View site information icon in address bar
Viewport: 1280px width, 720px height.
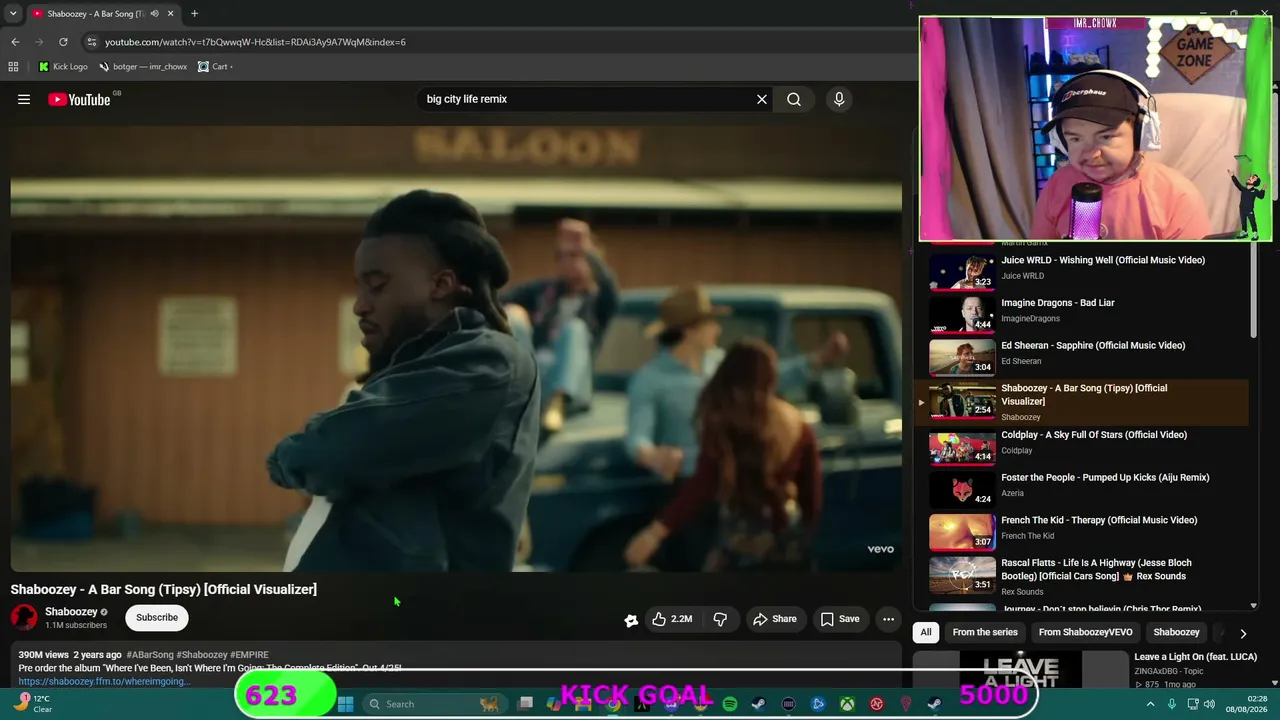tap(91, 42)
